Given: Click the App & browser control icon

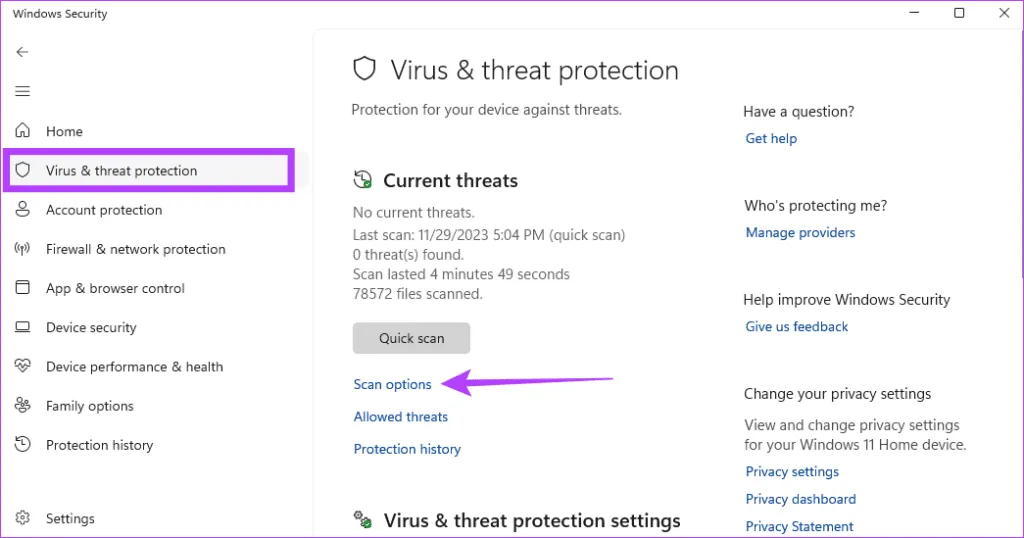Looking at the screenshot, I should pos(23,288).
